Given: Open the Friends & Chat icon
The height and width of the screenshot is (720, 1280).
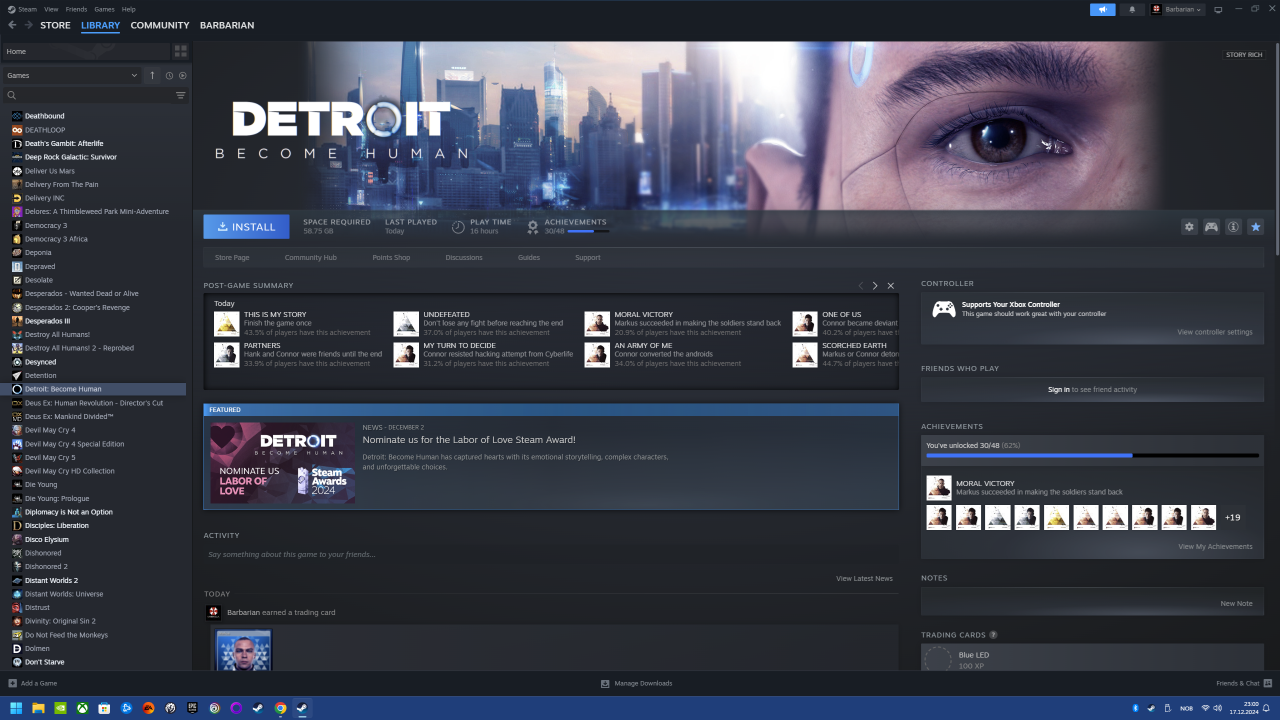Looking at the screenshot, I should [1267, 683].
